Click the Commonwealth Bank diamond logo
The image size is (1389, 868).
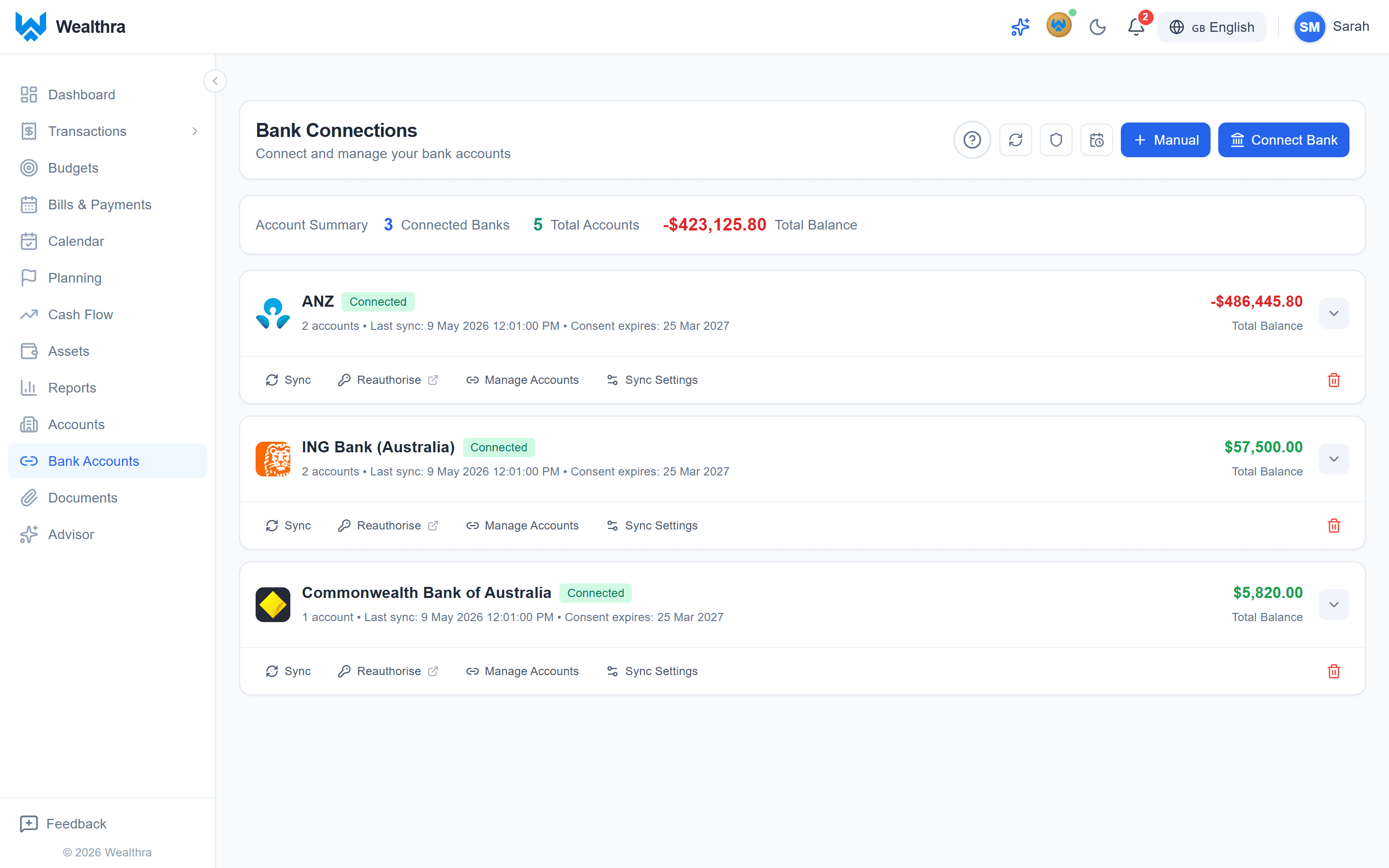(272, 605)
